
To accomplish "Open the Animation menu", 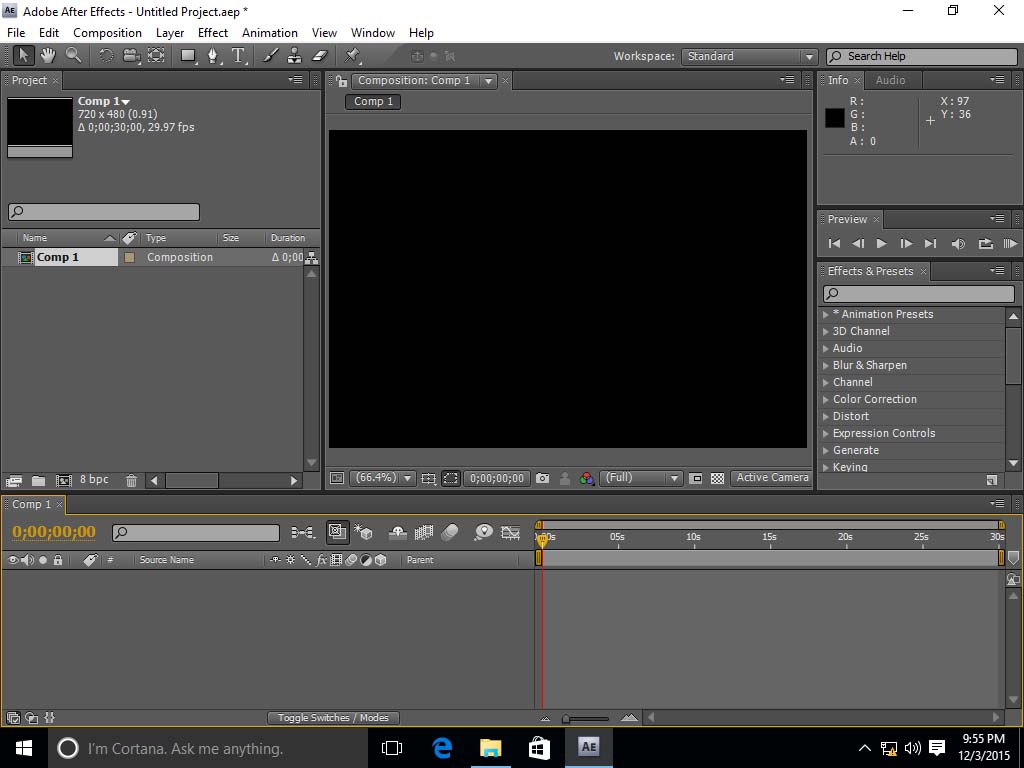I will pos(270,33).
